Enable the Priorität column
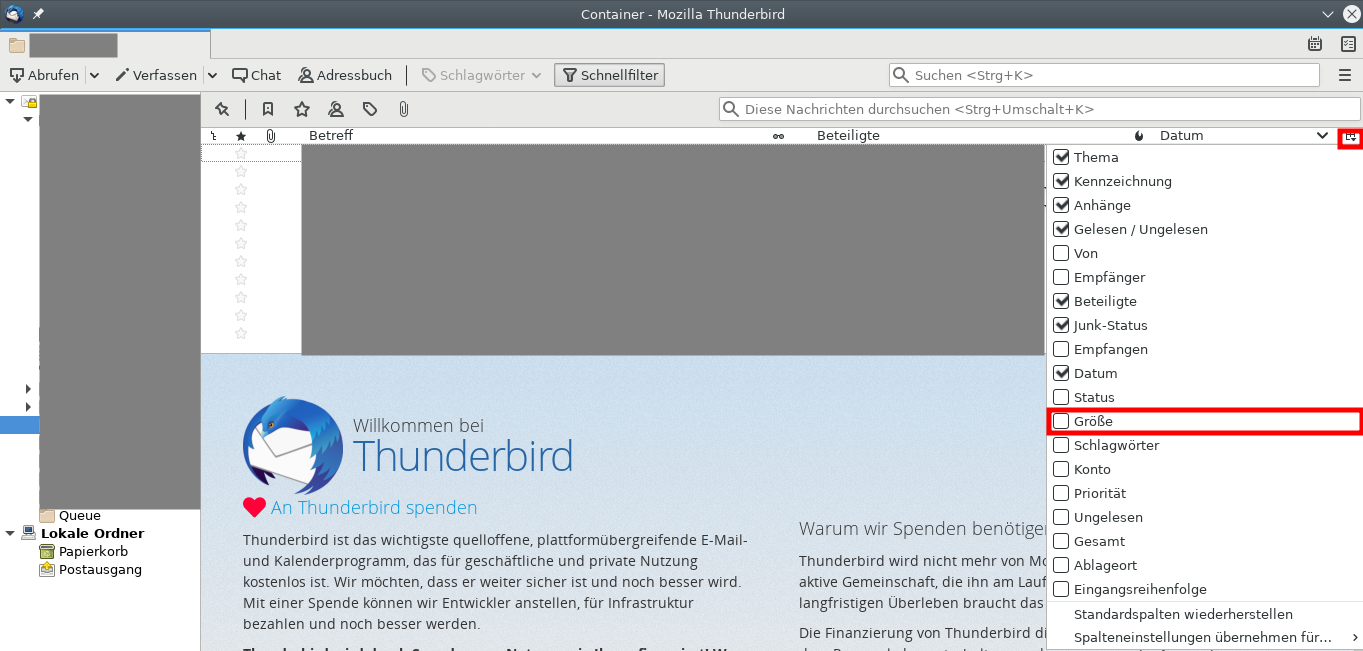Viewport: 1363px width, 651px height. click(1204, 493)
